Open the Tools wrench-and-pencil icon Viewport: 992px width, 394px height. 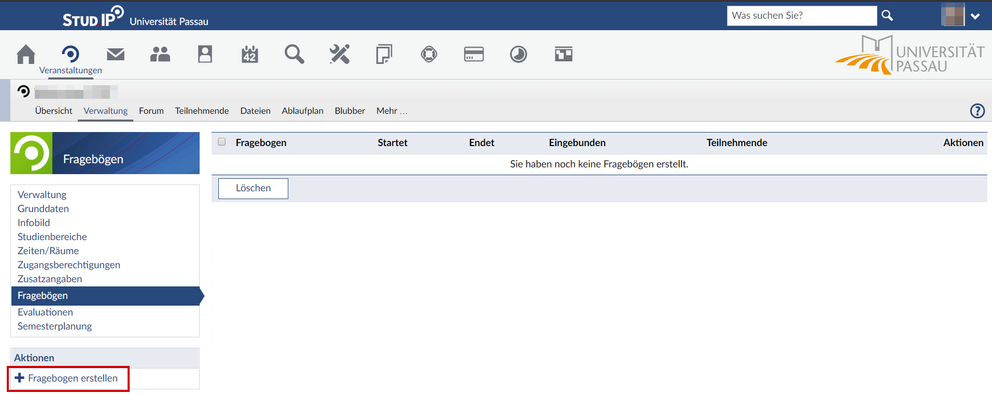(339, 54)
